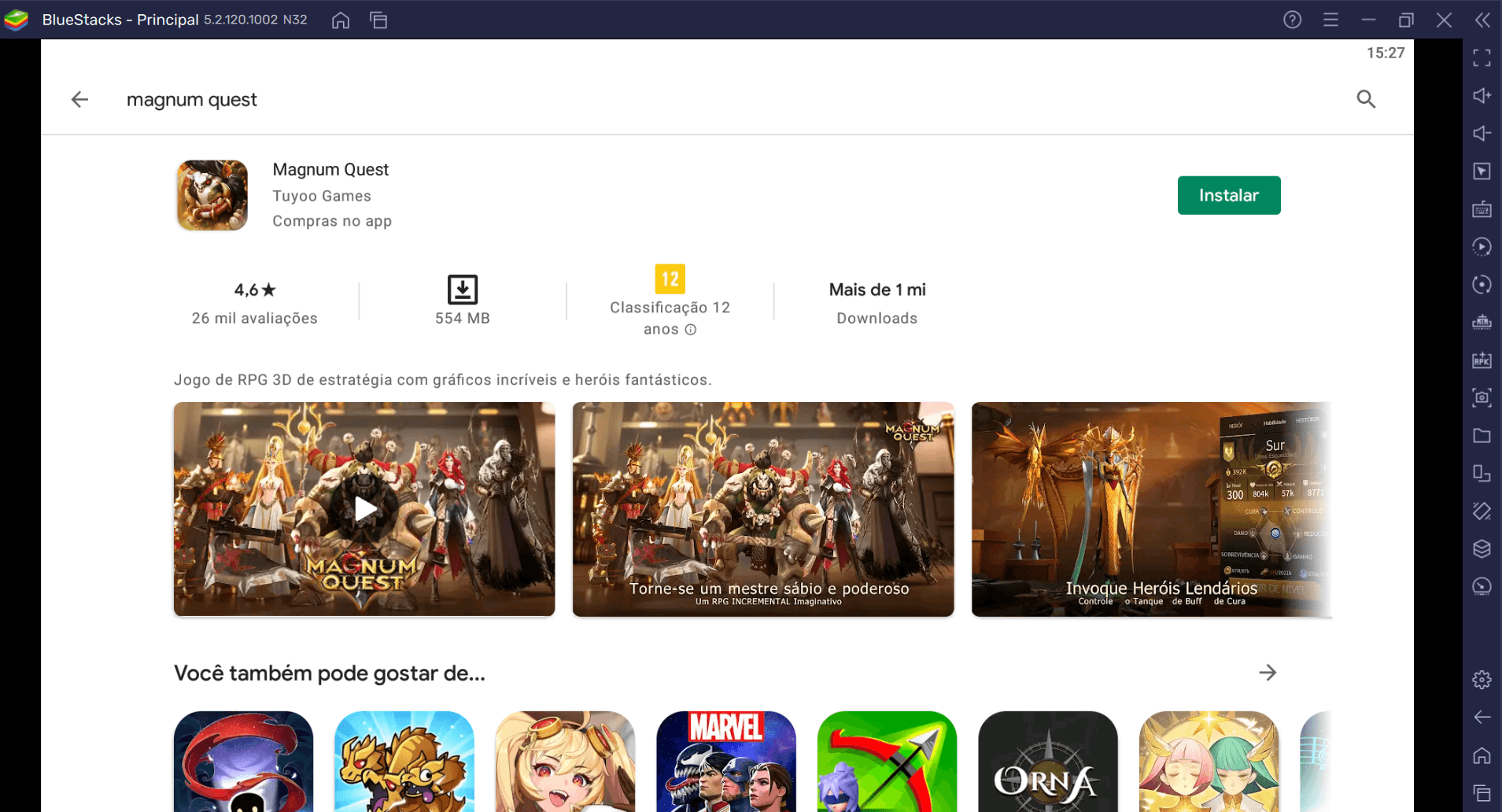Click '26 mil avaliações' reviews text
This screenshot has width=1502, height=812.
tap(255, 319)
